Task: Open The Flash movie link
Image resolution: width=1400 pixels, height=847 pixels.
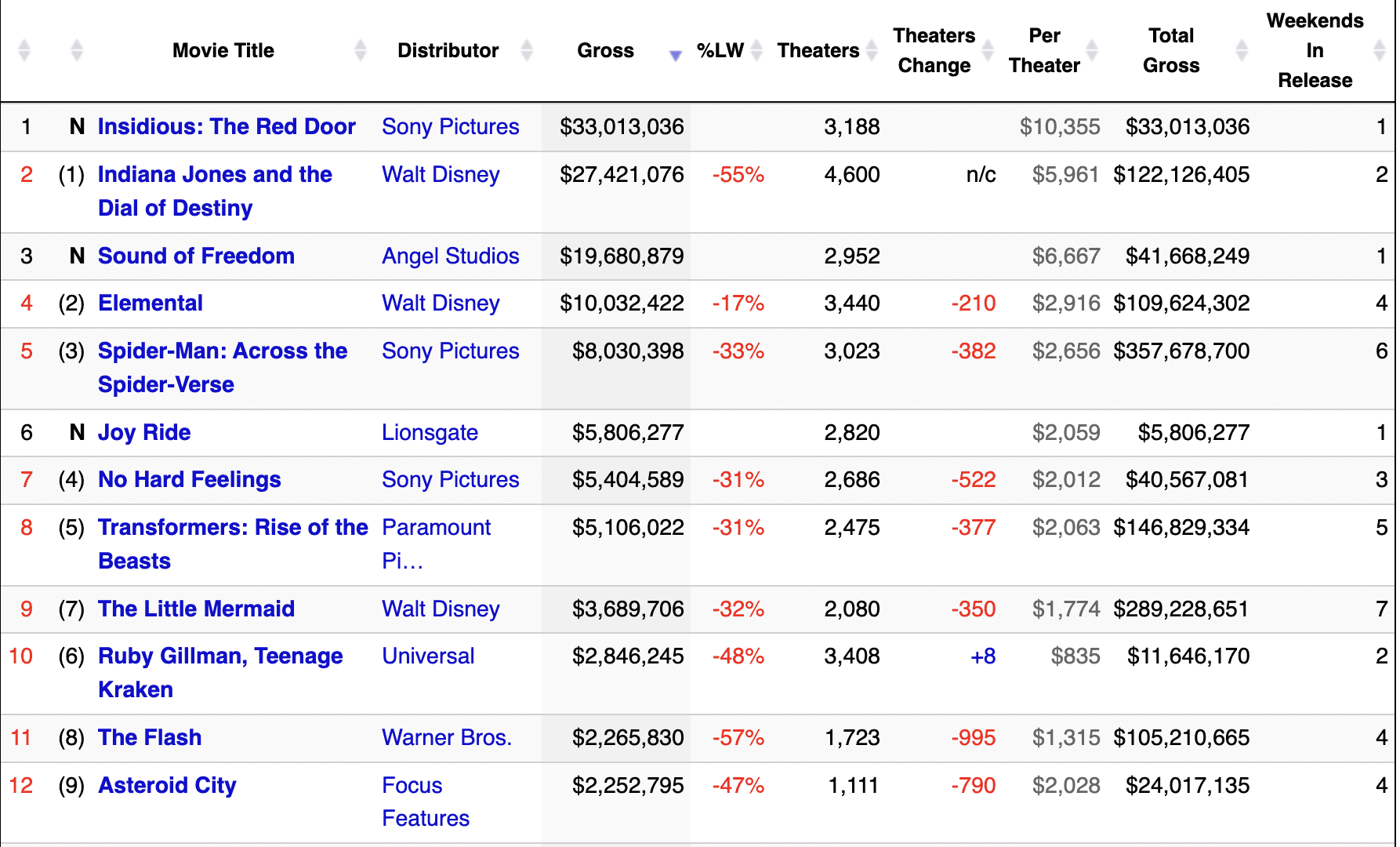Action: pyautogui.click(x=150, y=738)
